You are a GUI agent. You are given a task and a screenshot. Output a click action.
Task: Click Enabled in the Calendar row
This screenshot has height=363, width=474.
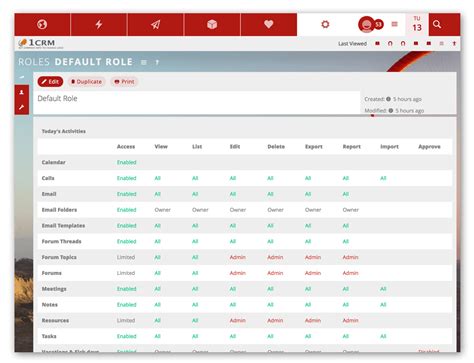pos(127,162)
